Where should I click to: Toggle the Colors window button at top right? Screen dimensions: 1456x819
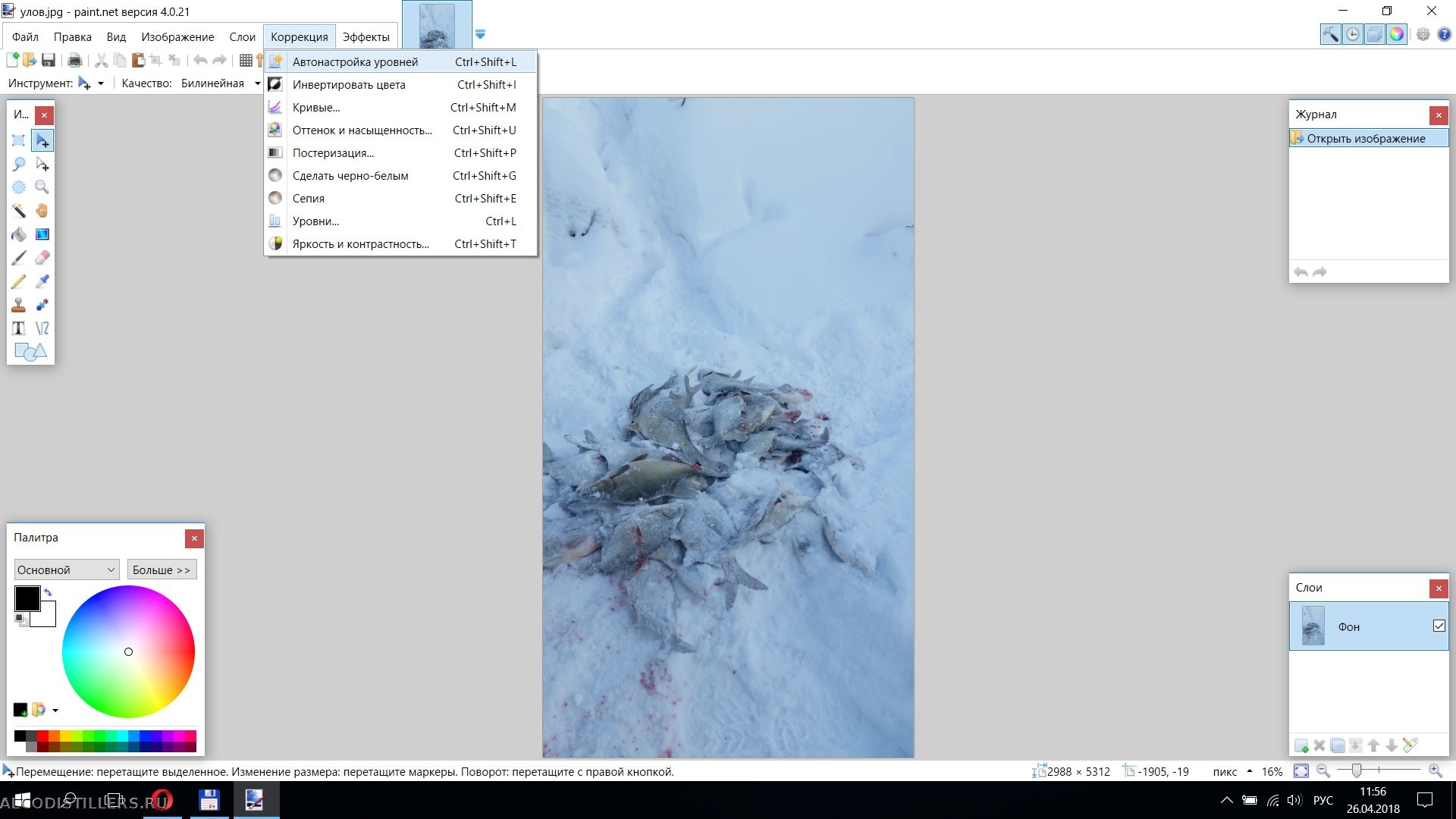coord(1397,34)
